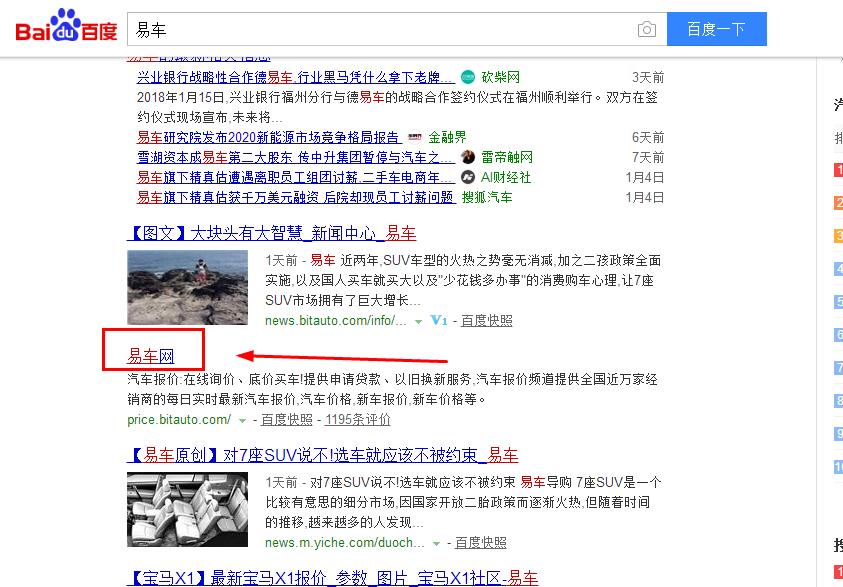Click the 金融界 source logo icon
The image size is (843, 587).
[x=415, y=138]
